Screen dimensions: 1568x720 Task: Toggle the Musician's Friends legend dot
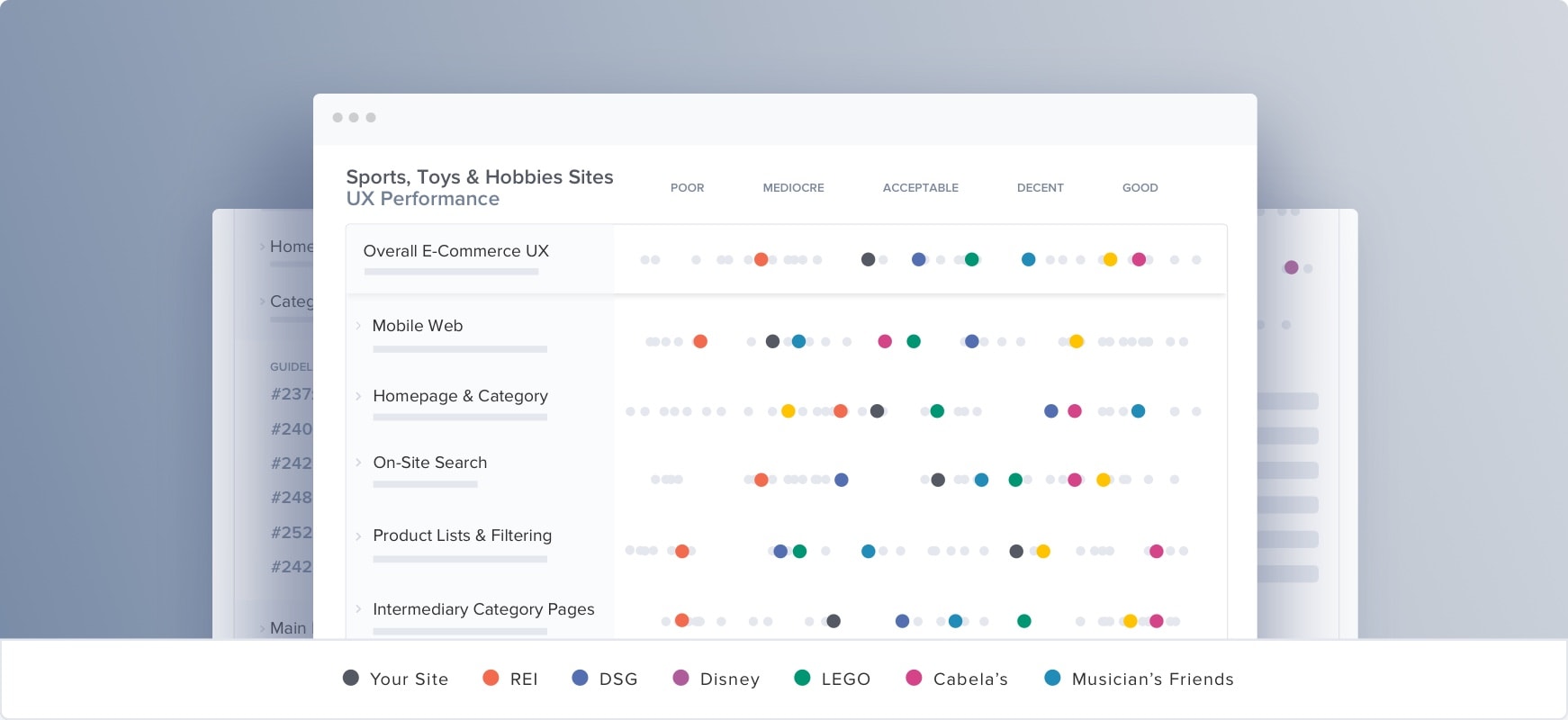pos(1052,678)
